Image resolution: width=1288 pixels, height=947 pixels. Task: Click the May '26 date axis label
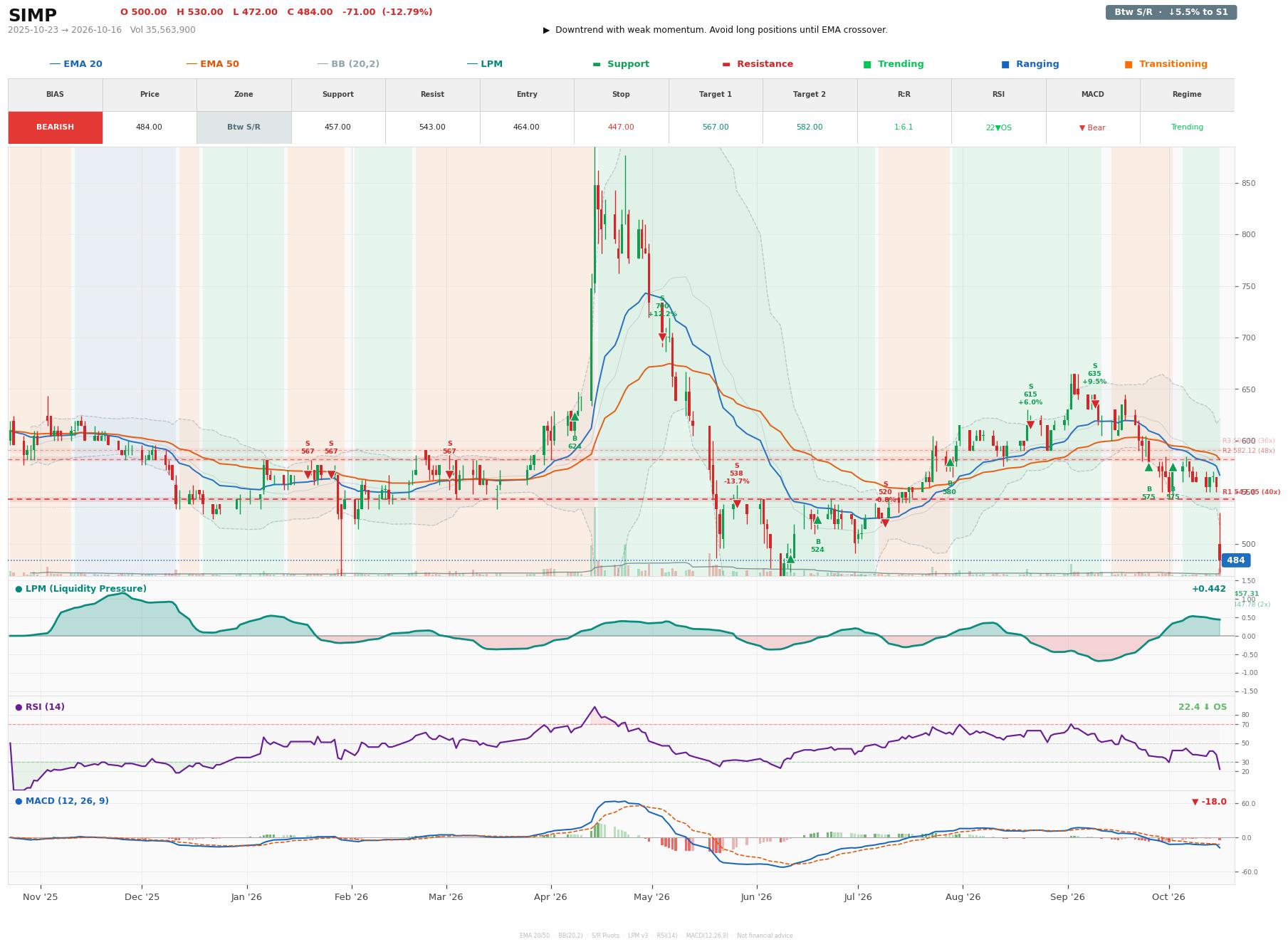(652, 897)
